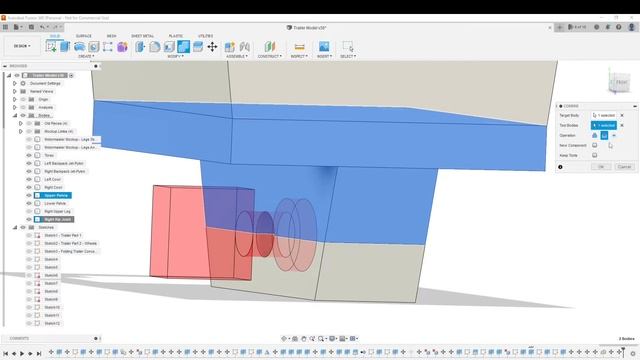The width and height of the screenshot is (640, 360).
Task: Collapse the Sketches folder
Action: tap(15, 227)
